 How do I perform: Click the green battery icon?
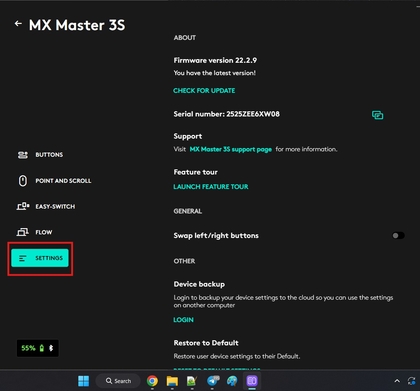pyautogui.click(x=42, y=348)
